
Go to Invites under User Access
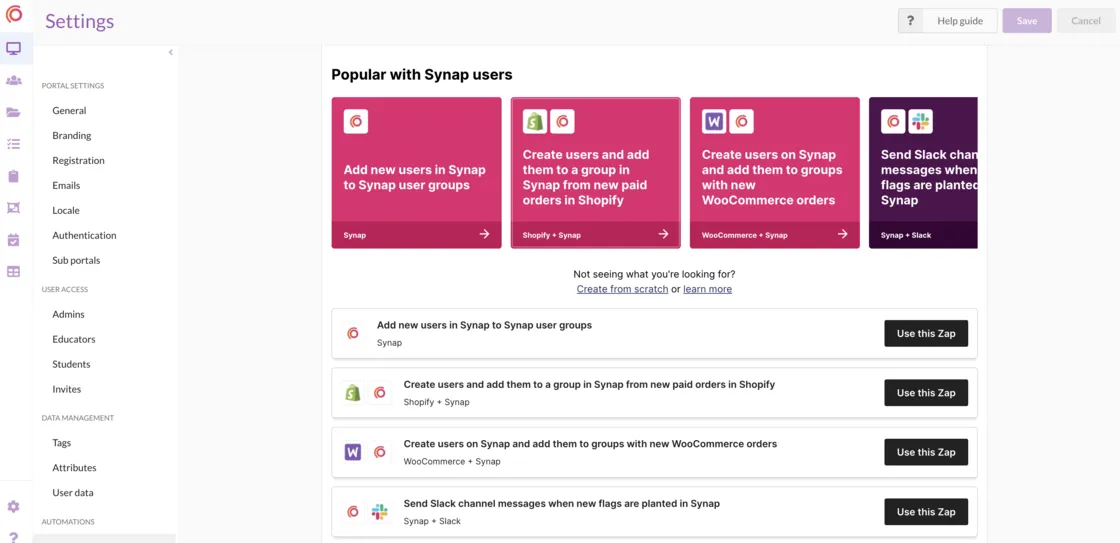pos(66,389)
